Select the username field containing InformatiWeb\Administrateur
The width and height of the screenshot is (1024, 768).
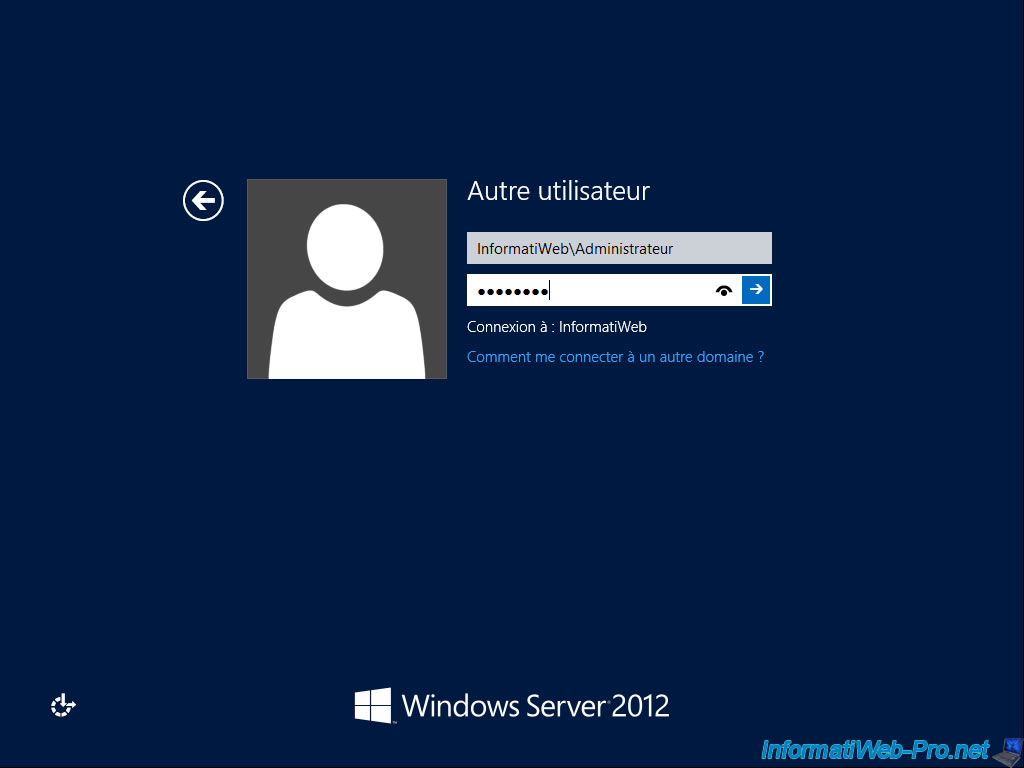pyautogui.click(x=619, y=248)
